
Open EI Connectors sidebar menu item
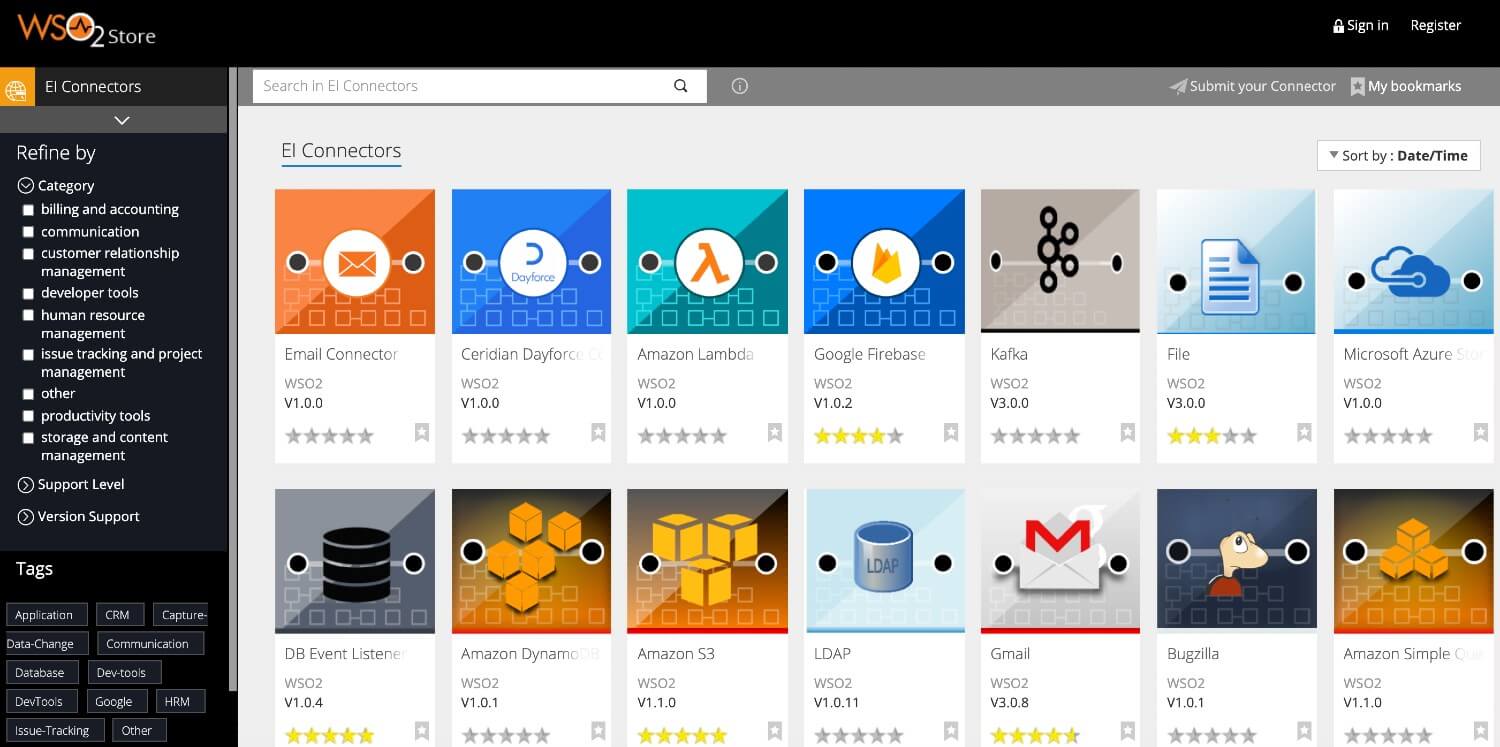pos(114,87)
